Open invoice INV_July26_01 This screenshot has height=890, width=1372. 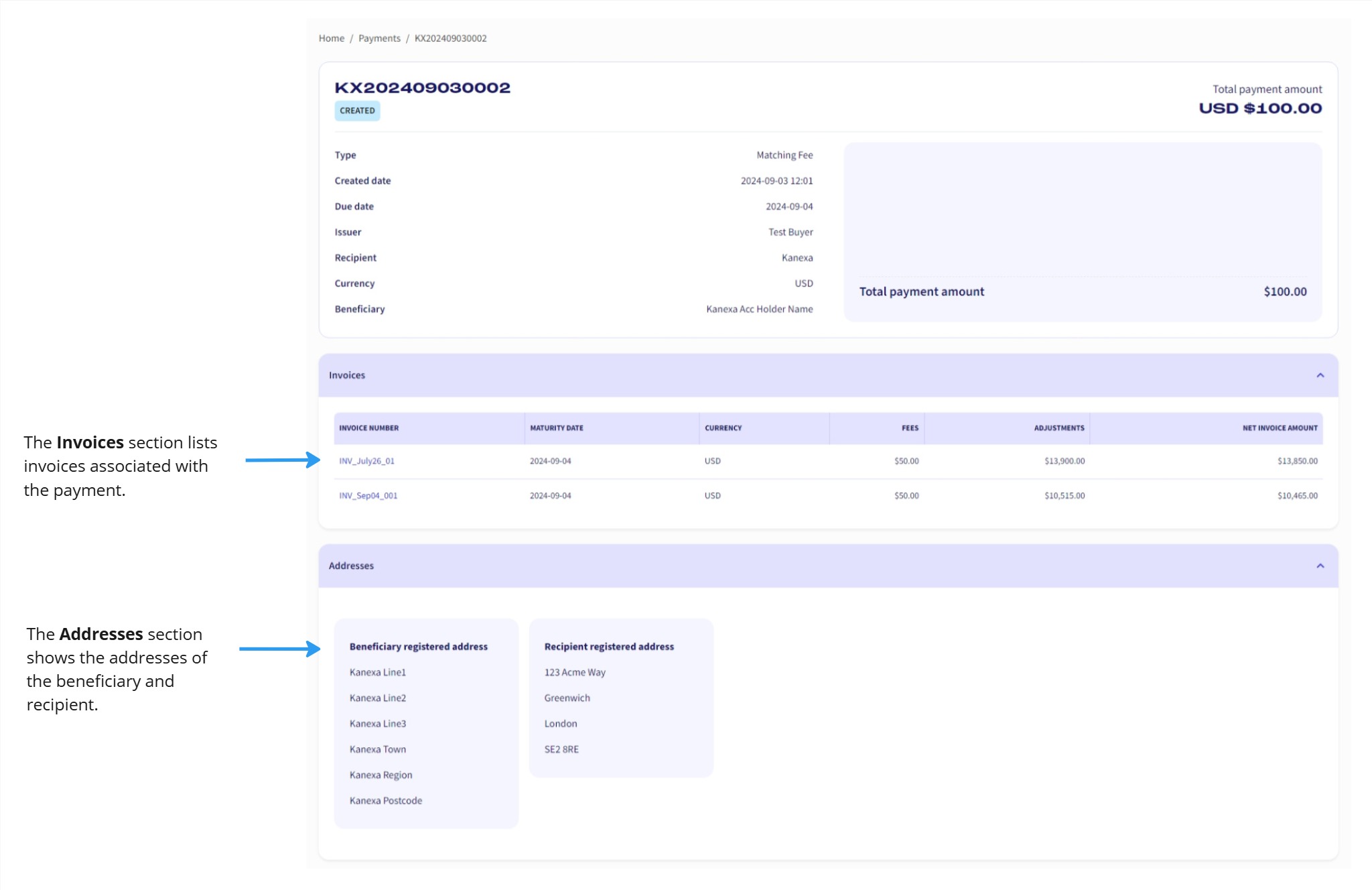[x=366, y=461]
